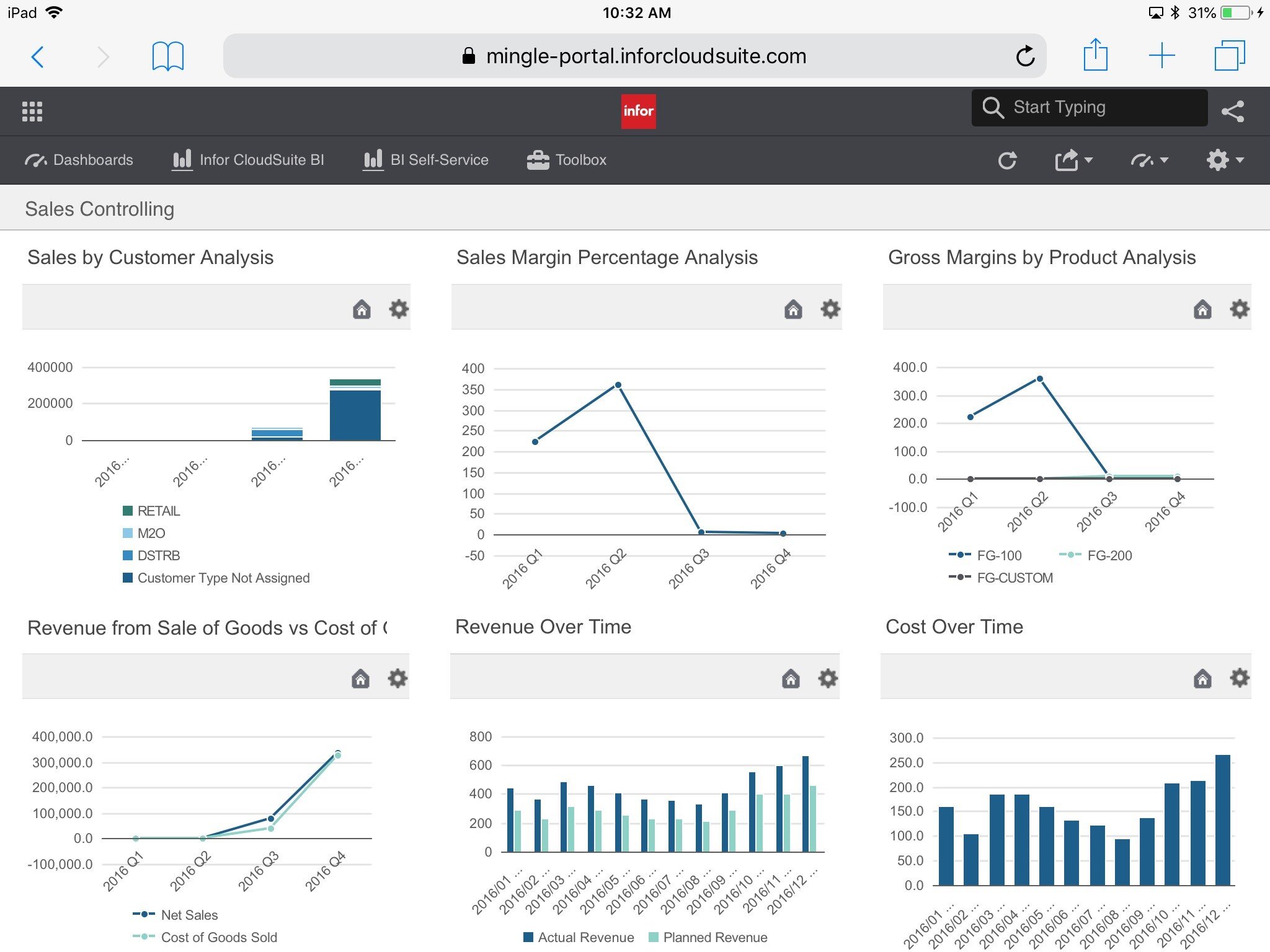This screenshot has height=952, width=1270.
Task: Click home icon in Gross Margins widget
Action: (x=1202, y=309)
